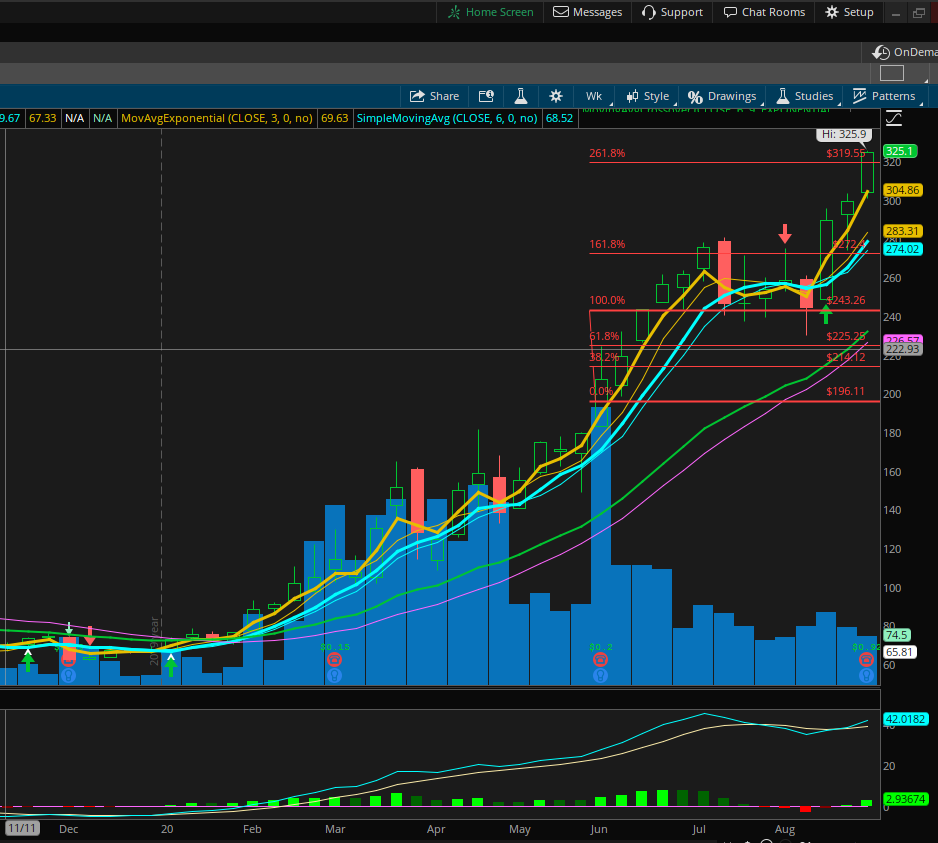
Task: Click the 74.5 volume axis bubble
Action: point(897,635)
